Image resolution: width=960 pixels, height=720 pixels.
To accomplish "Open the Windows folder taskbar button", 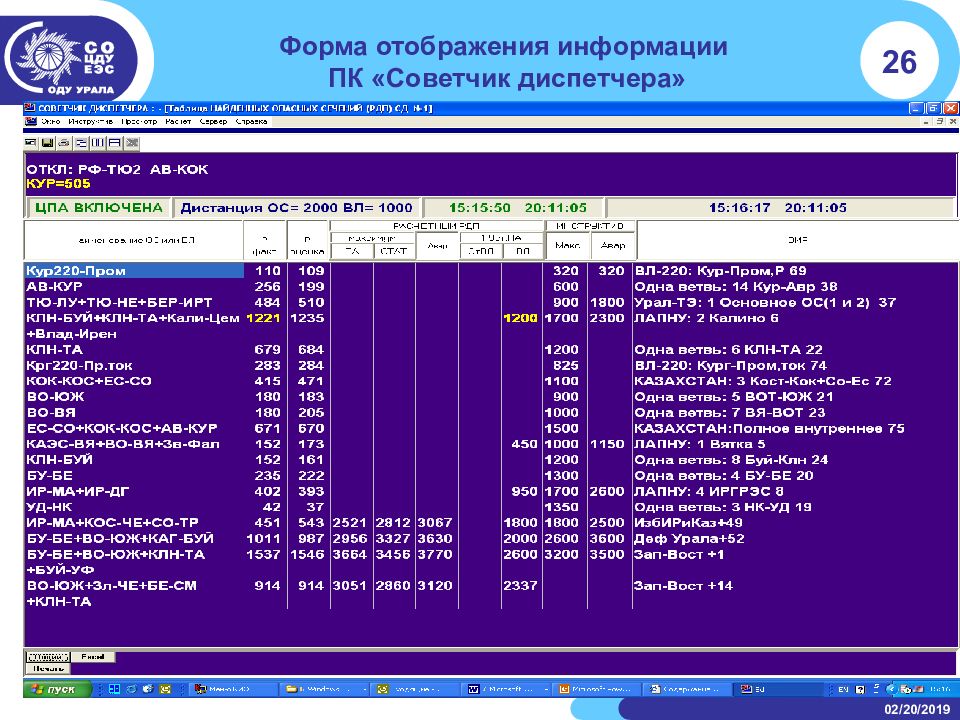I will [324, 689].
